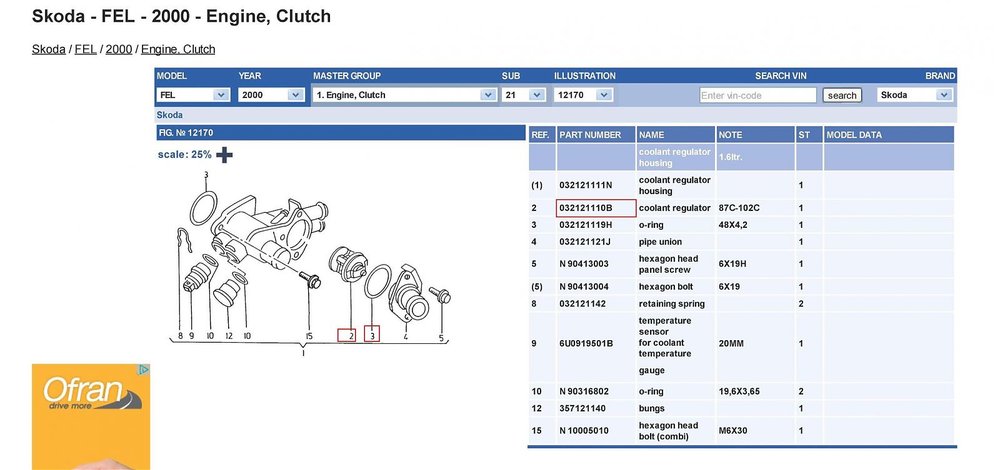The image size is (1000, 470).
Task: Click the '1.6ltr.' note in header row
Action: click(731, 157)
